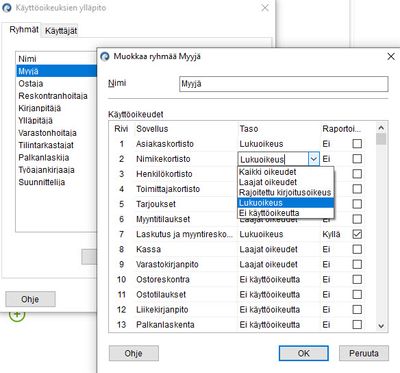Uncheck the Laskutus ja myyntiresko checkbox
The width and height of the screenshot is (400, 373).
(357, 234)
